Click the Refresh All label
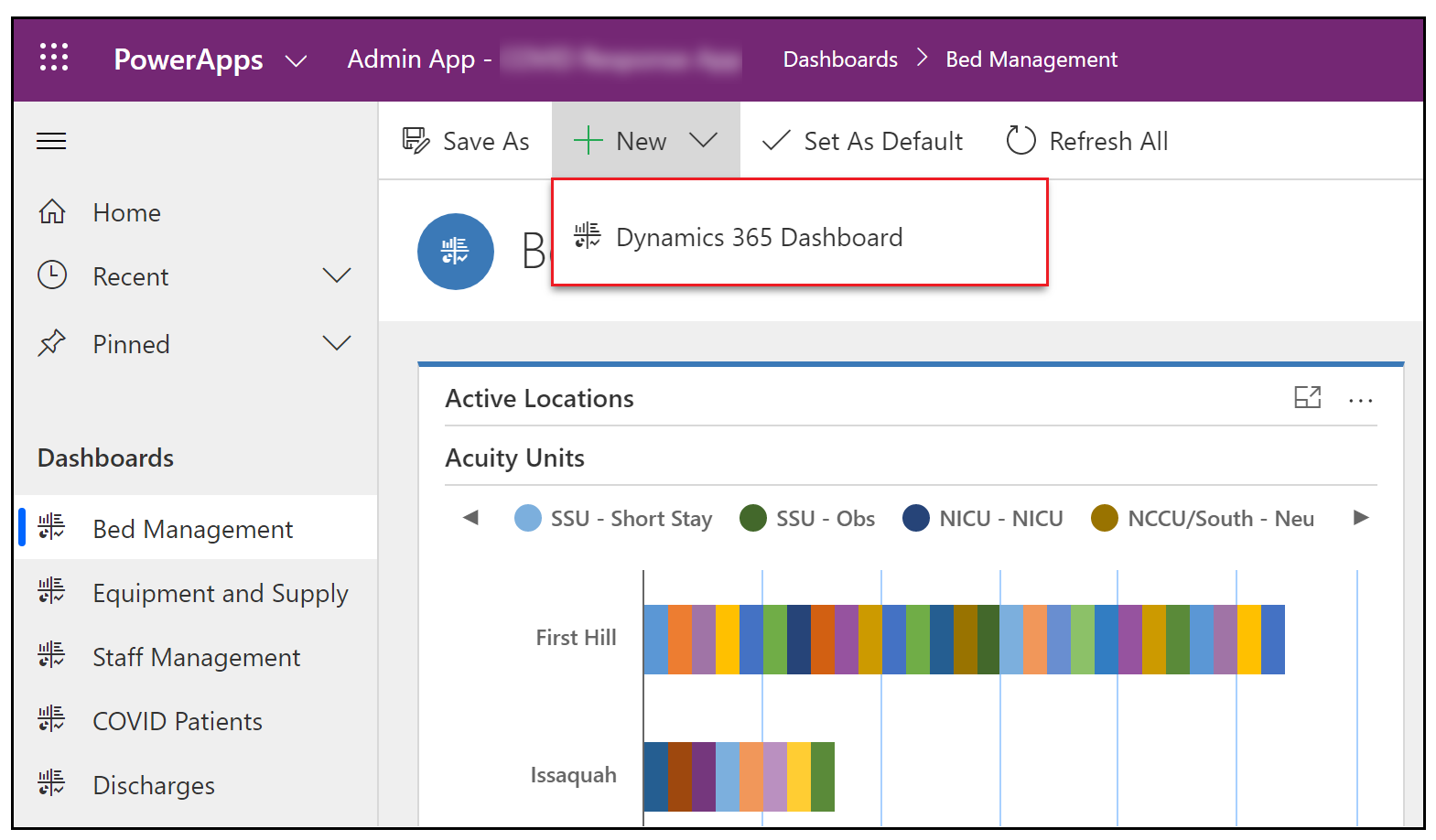The image size is (1436, 840). coord(1108,142)
